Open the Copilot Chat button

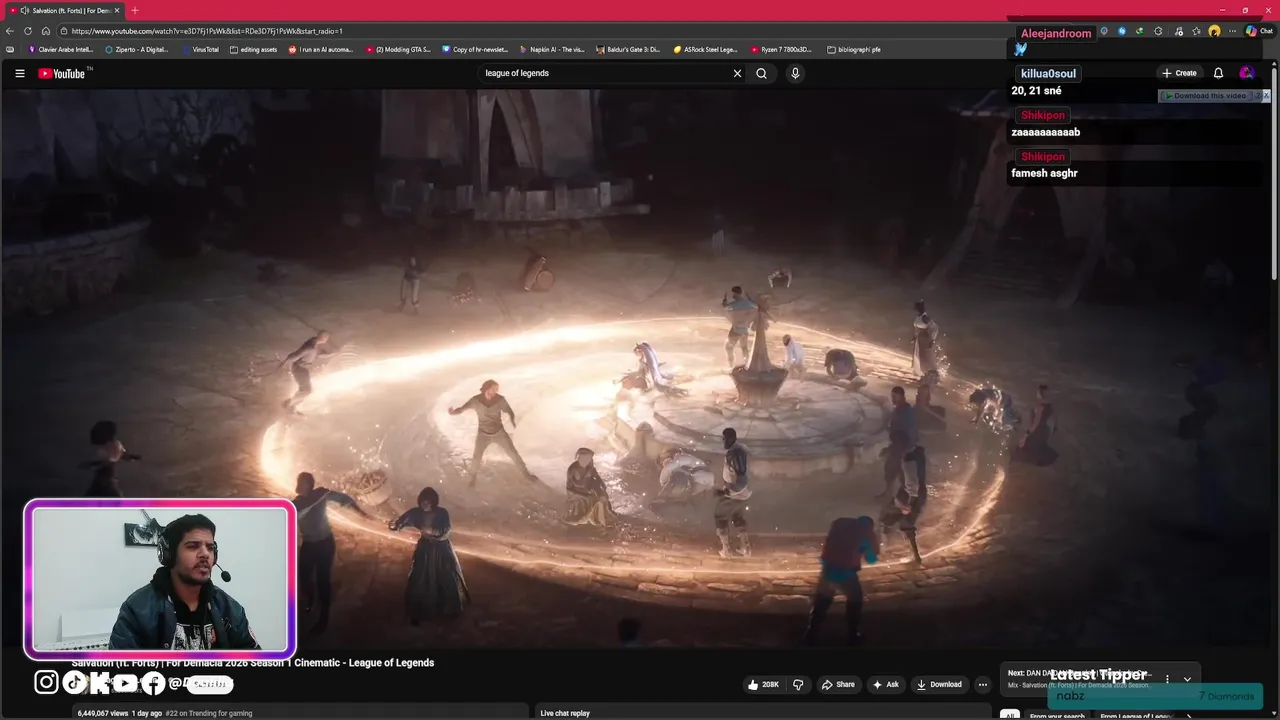click(1259, 31)
